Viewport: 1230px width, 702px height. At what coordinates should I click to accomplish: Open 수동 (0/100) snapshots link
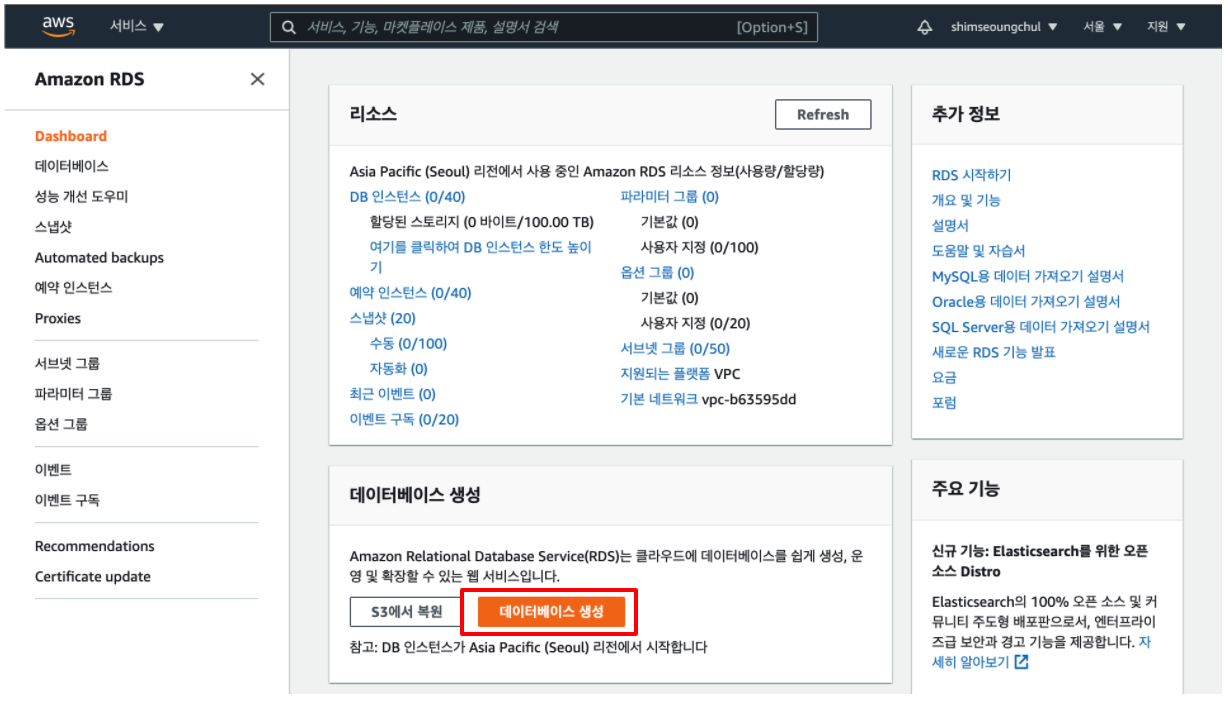tap(408, 344)
